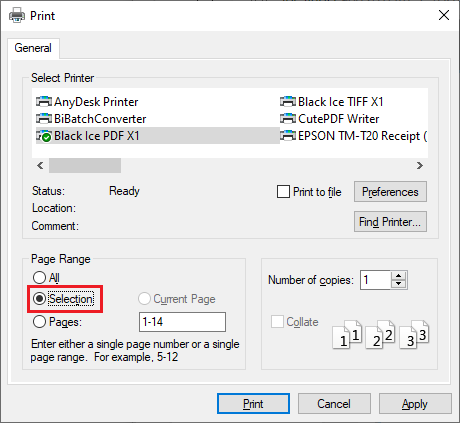Viewport: 460px width, 423px height.
Task: Enable the Print to file checkbox
Action: click(x=283, y=192)
